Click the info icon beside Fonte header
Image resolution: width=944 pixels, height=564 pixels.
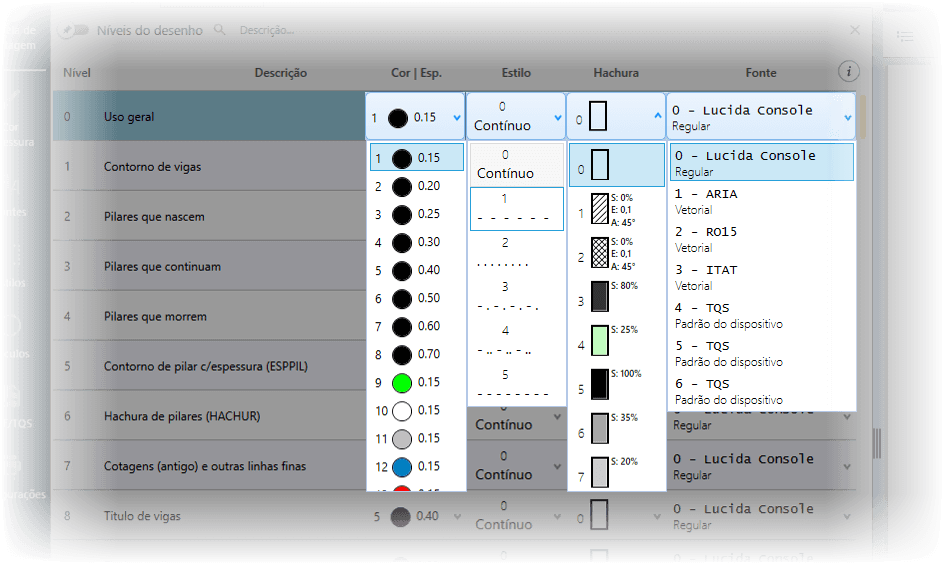849,71
